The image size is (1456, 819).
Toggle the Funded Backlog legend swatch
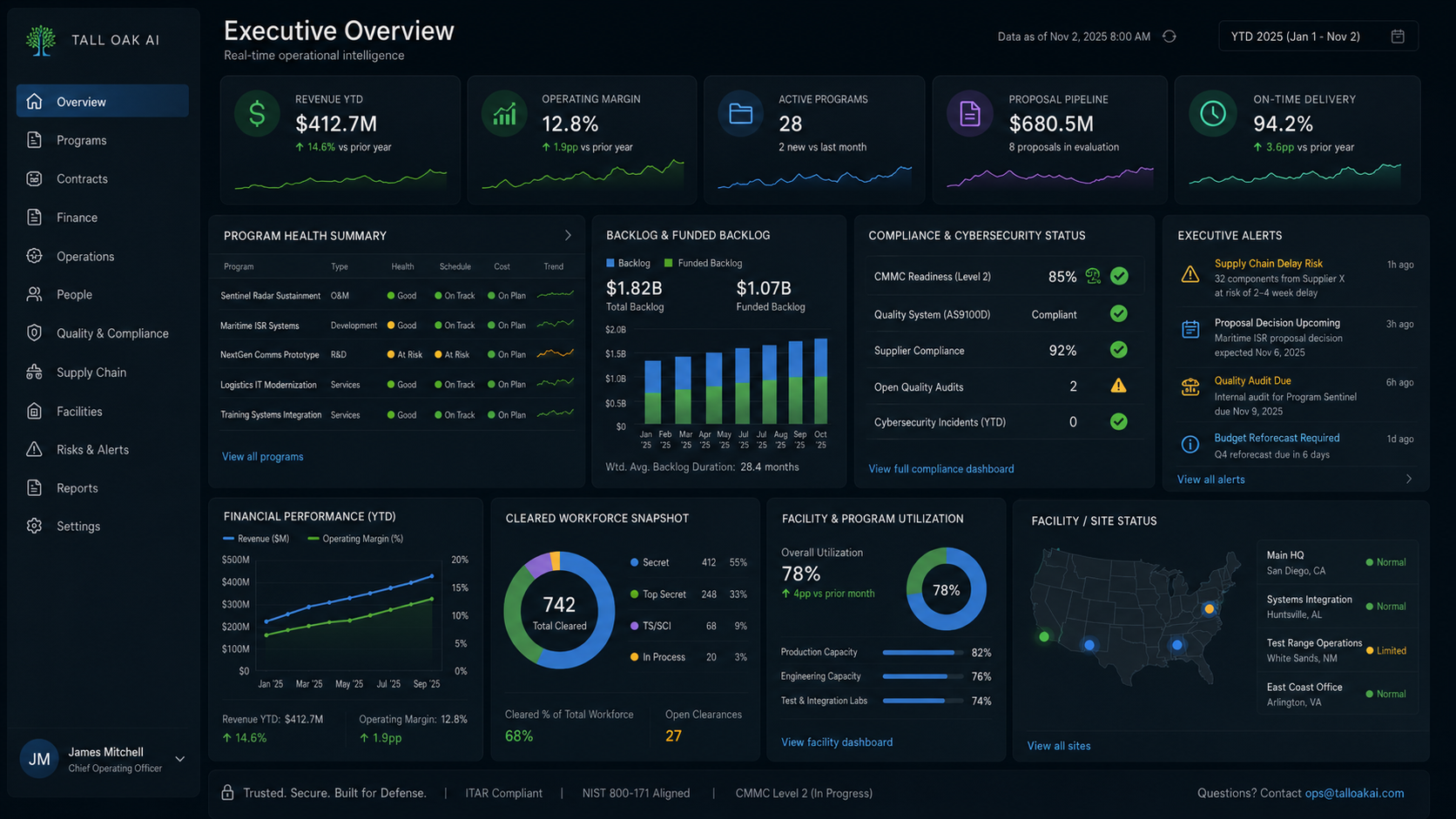(x=669, y=263)
